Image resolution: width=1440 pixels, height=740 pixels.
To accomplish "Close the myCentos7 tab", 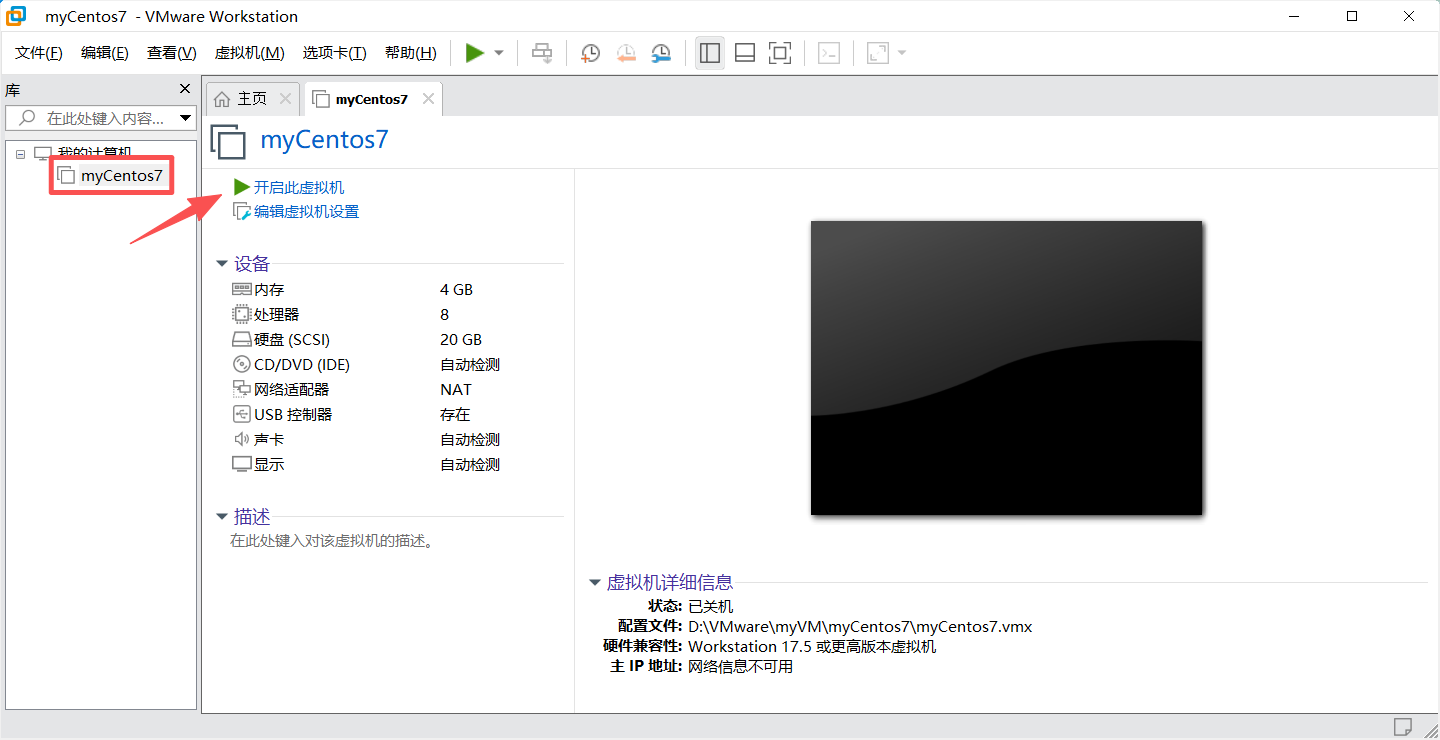I will (428, 99).
